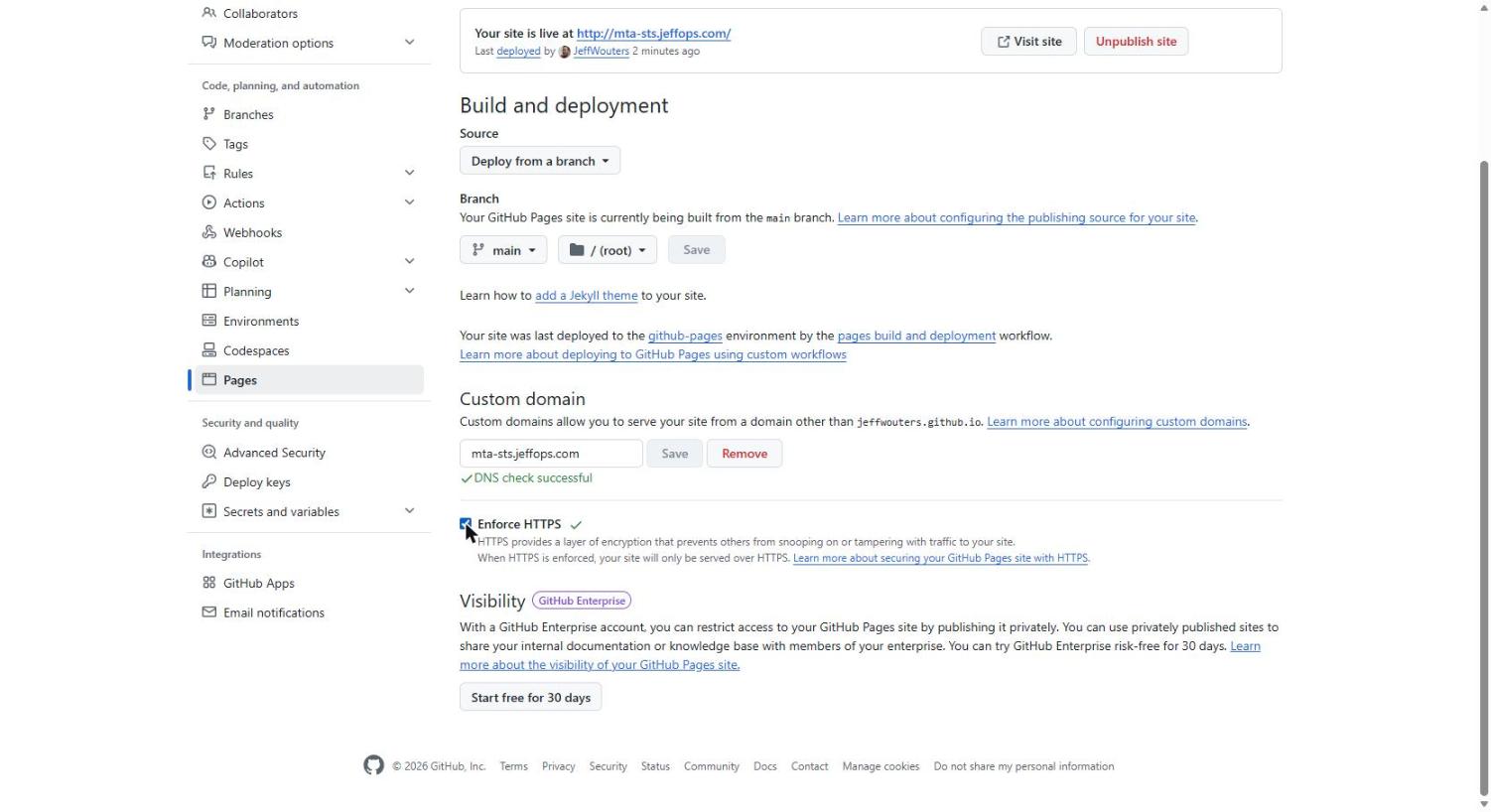Click the GitHub Apps grid icon
The height and width of the screenshot is (812, 1491).
(208, 583)
